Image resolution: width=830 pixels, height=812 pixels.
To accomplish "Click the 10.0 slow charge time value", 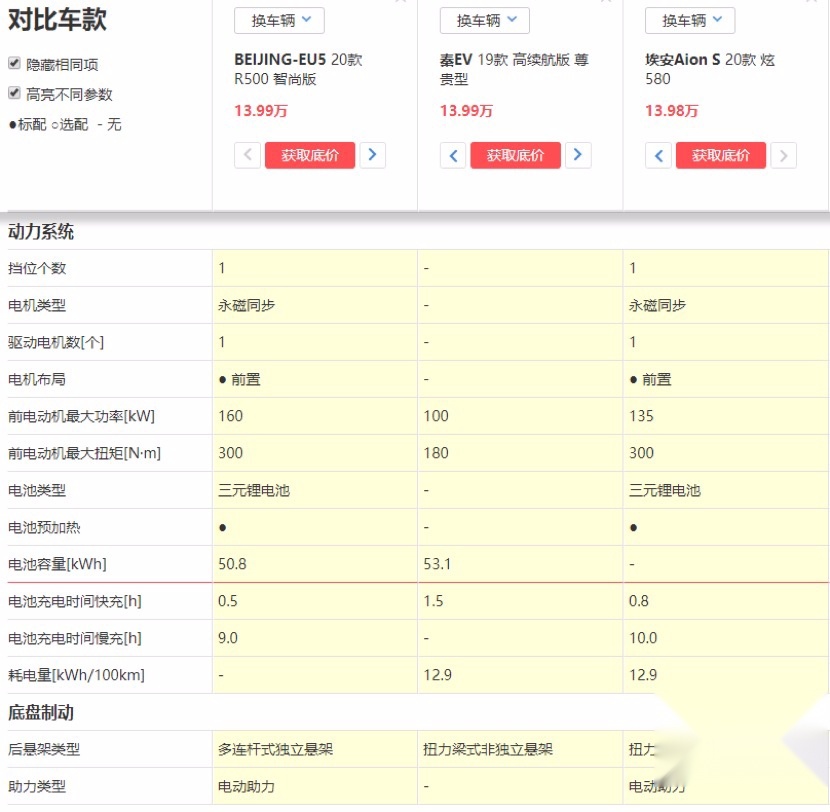I will 643,638.
